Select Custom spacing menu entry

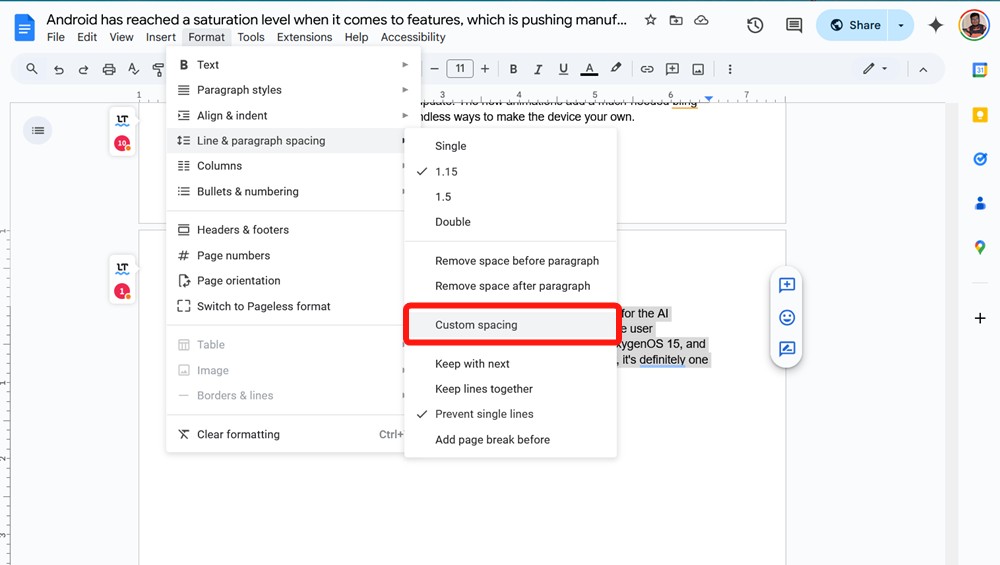476,325
